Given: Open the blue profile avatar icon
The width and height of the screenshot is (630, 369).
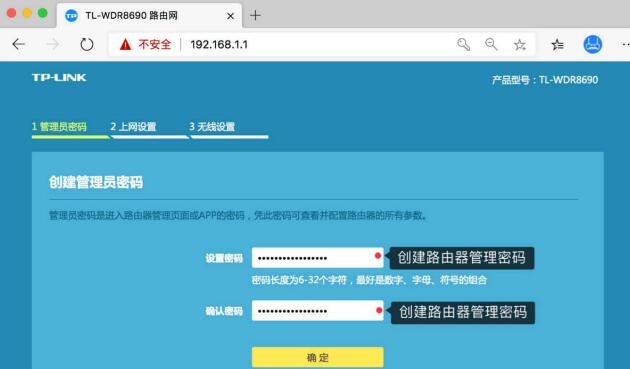Looking at the screenshot, I should 593,44.
